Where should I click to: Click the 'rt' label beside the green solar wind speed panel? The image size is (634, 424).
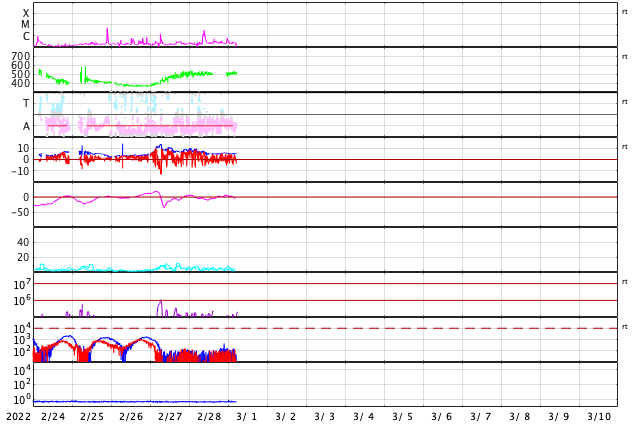click(x=625, y=57)
